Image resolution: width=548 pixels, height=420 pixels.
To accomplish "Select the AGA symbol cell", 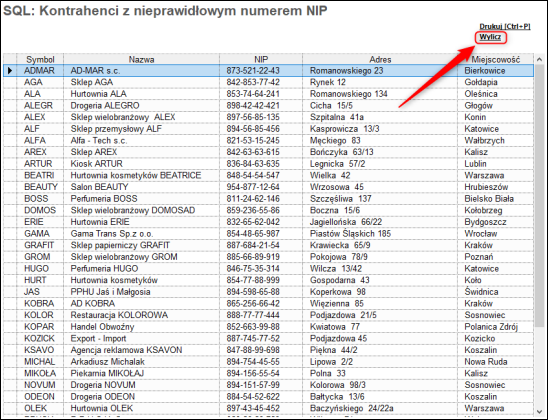I will [x=40, y=82].
